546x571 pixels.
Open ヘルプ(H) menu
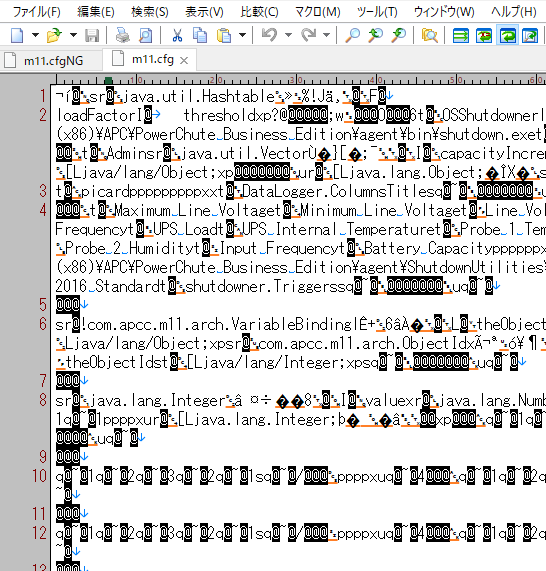click(514, 12)
